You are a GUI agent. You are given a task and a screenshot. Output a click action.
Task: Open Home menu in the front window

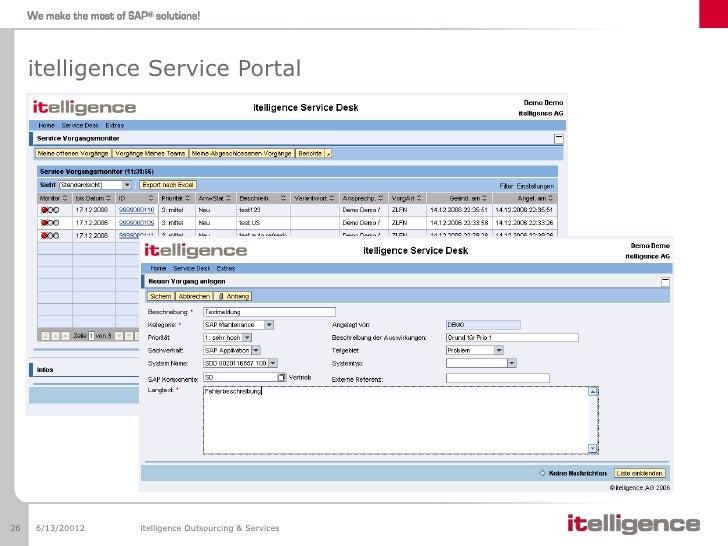coord(158,268)
